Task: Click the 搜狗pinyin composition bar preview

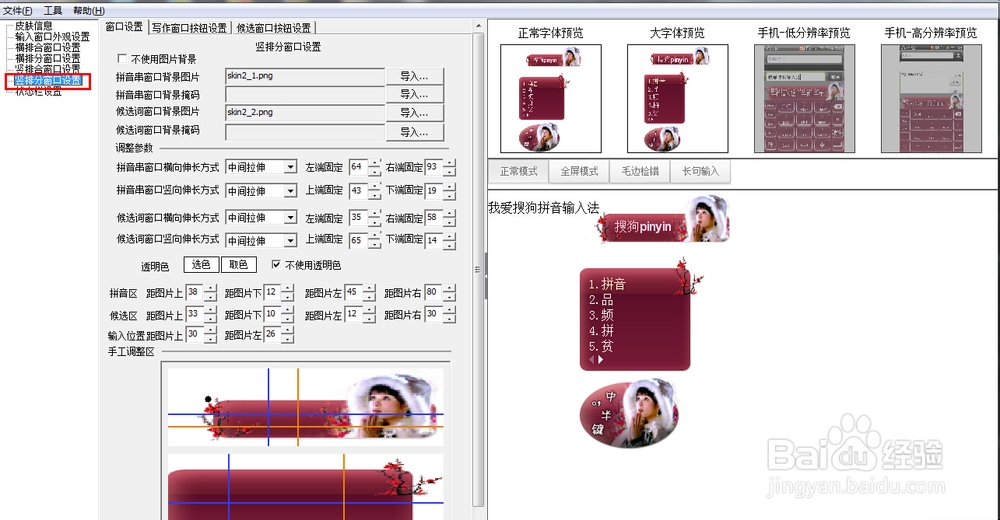Action: click(x=662, y=220)
